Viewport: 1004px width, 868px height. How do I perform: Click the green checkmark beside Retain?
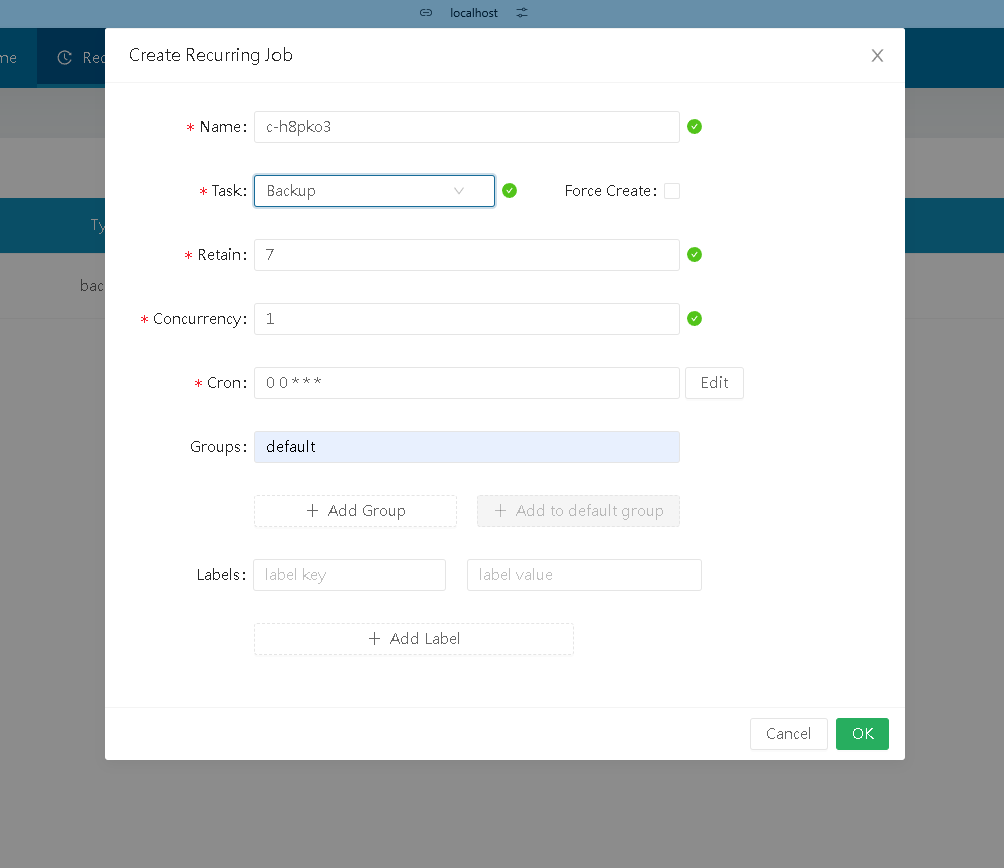pos(695,255)
